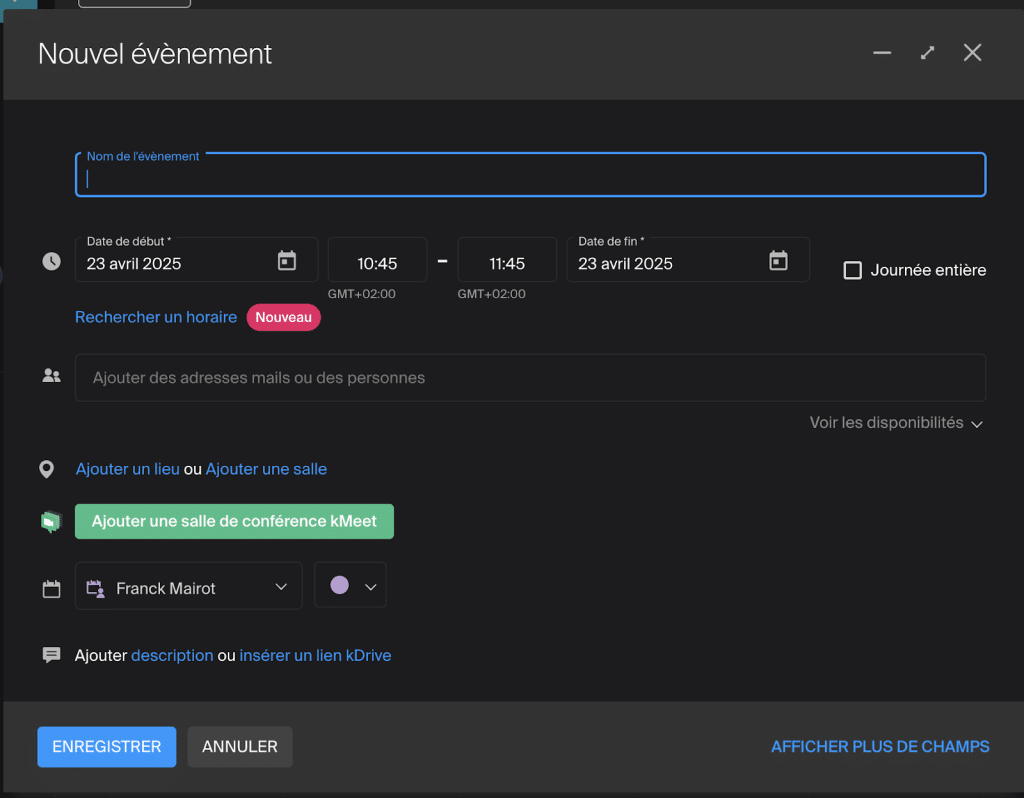Select the 10:45 start time field
1024x798 pixels.
377,263
